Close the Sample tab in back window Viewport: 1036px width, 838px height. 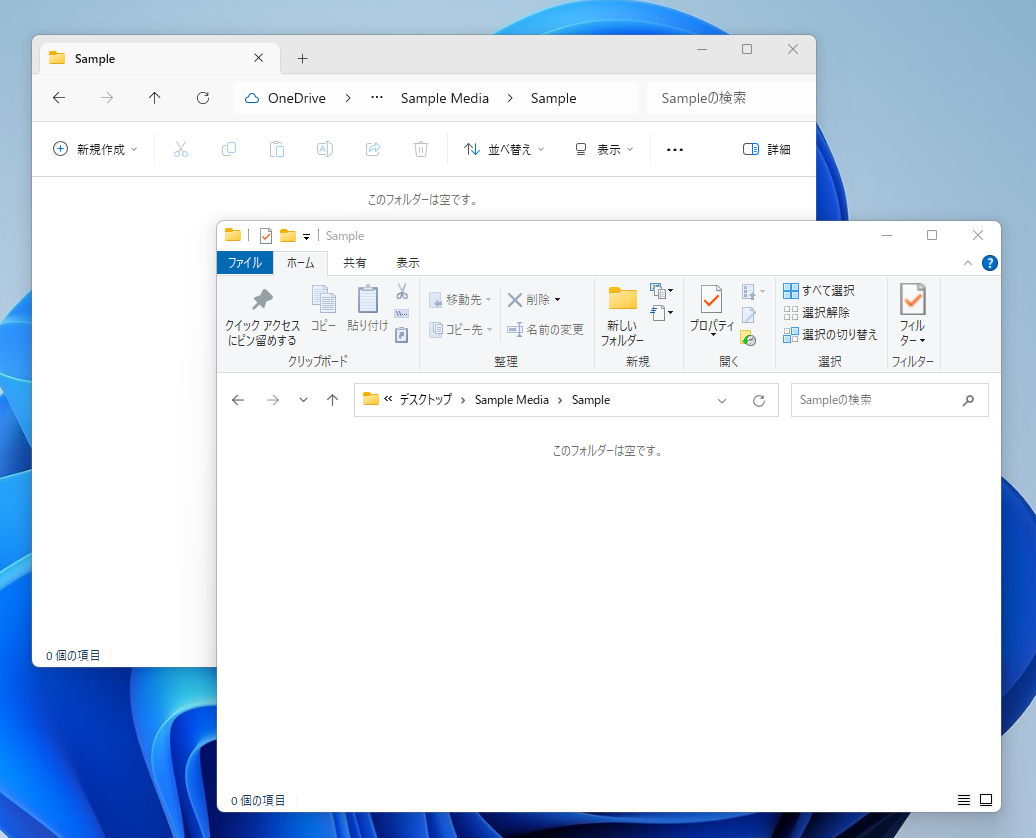[258, 58]
